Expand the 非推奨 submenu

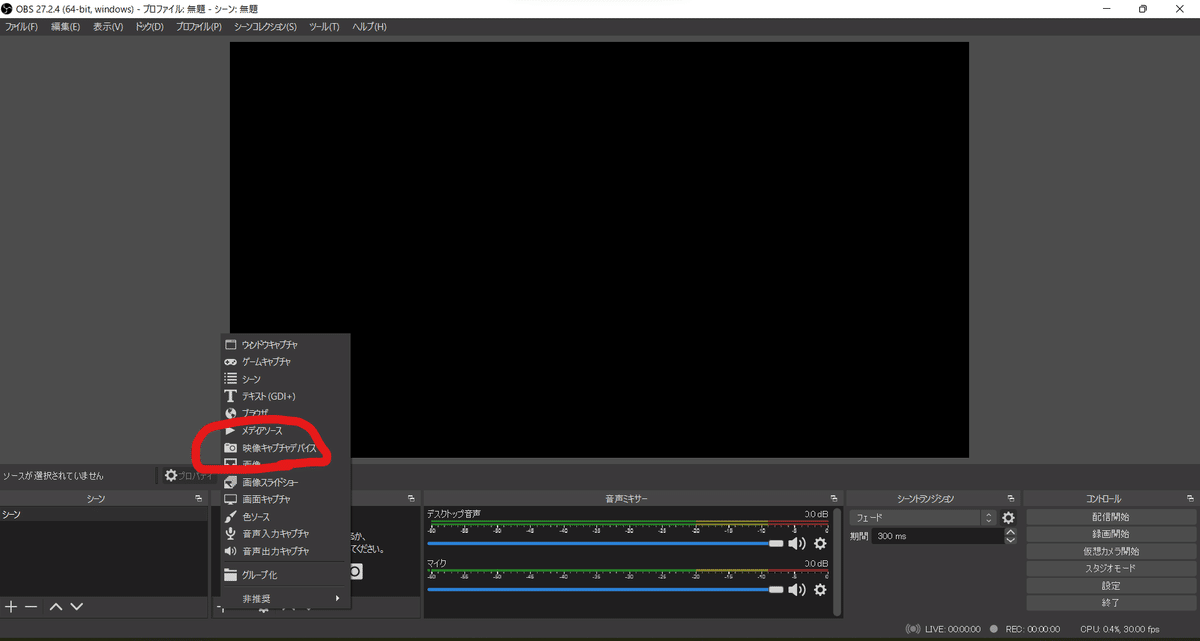coord(285,598)
